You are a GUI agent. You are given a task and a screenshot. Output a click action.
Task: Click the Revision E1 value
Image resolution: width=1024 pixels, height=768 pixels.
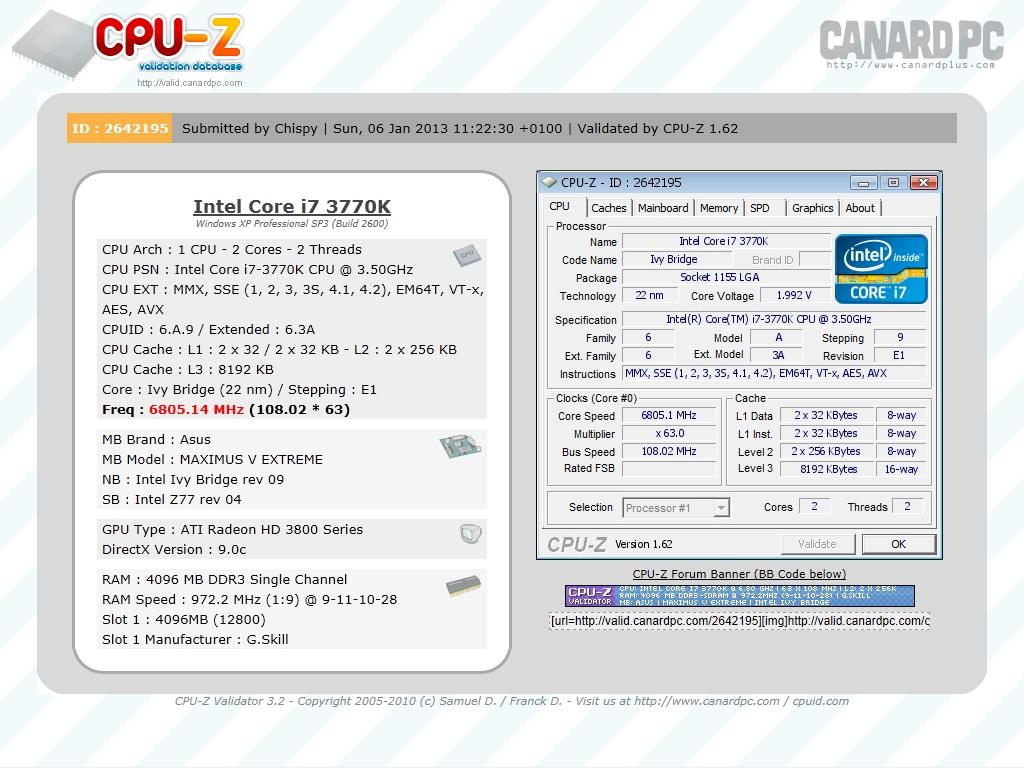coord(899,355)
